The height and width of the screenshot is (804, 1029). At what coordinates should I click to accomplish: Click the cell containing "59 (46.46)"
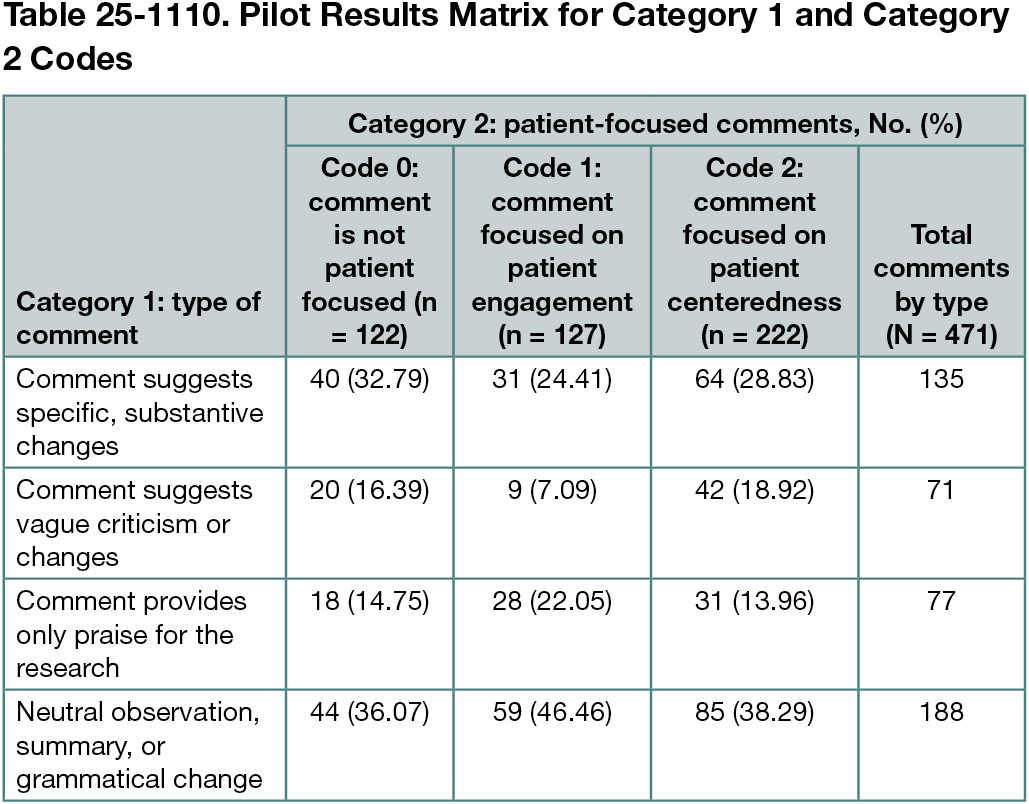552,713
